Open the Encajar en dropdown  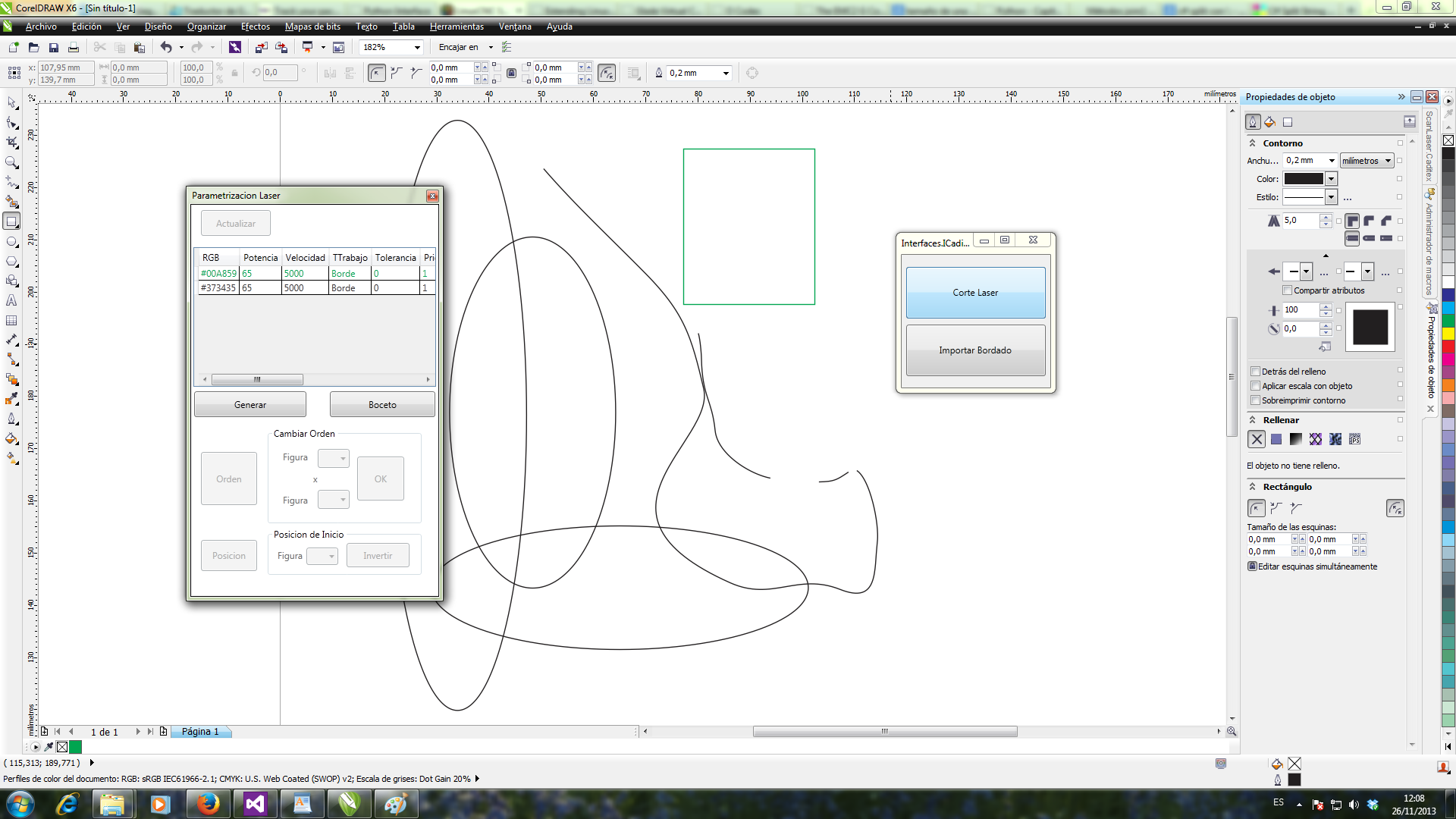click(491, 47)
